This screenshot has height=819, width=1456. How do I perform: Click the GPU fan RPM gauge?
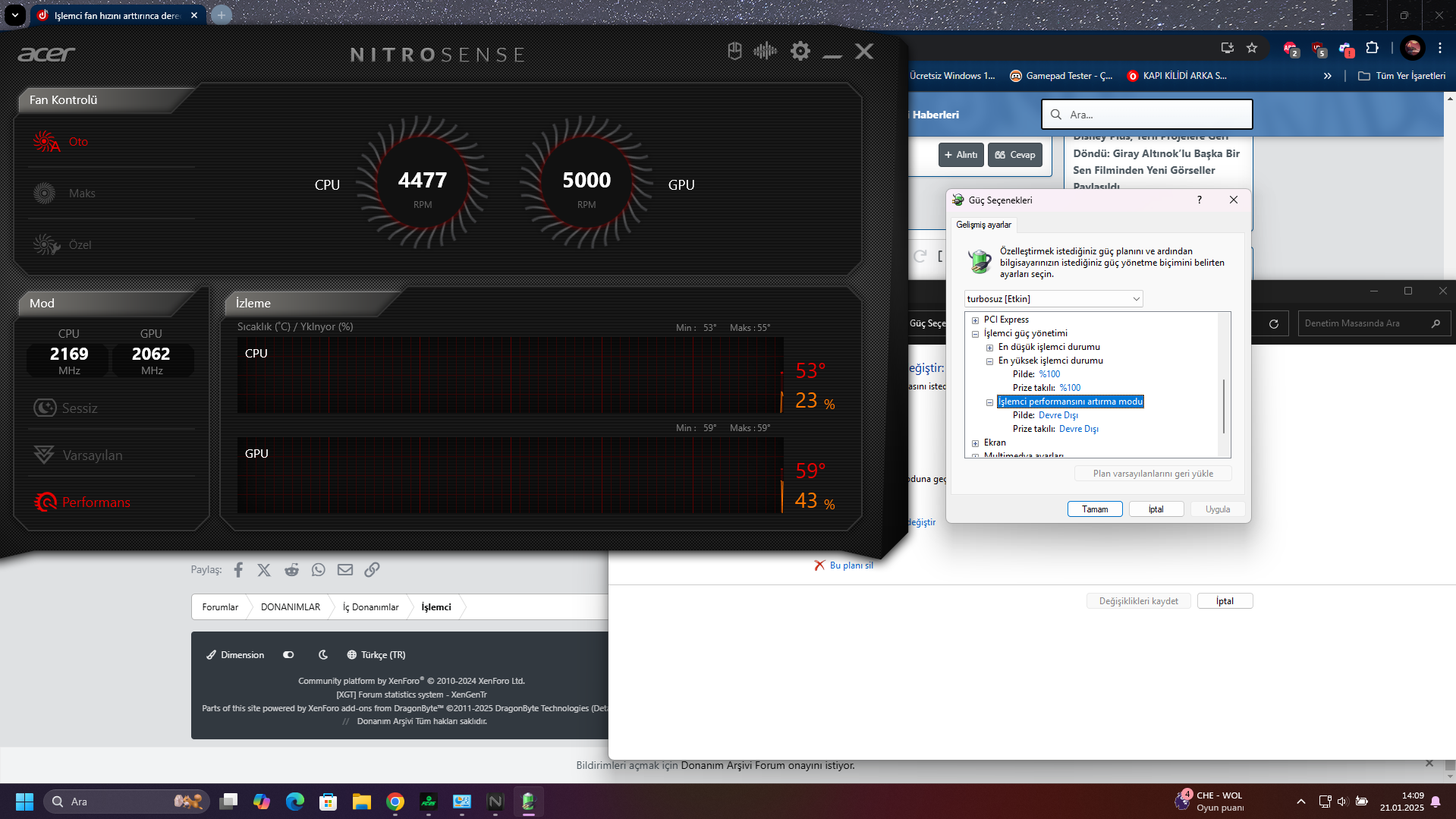pos(586,183)
